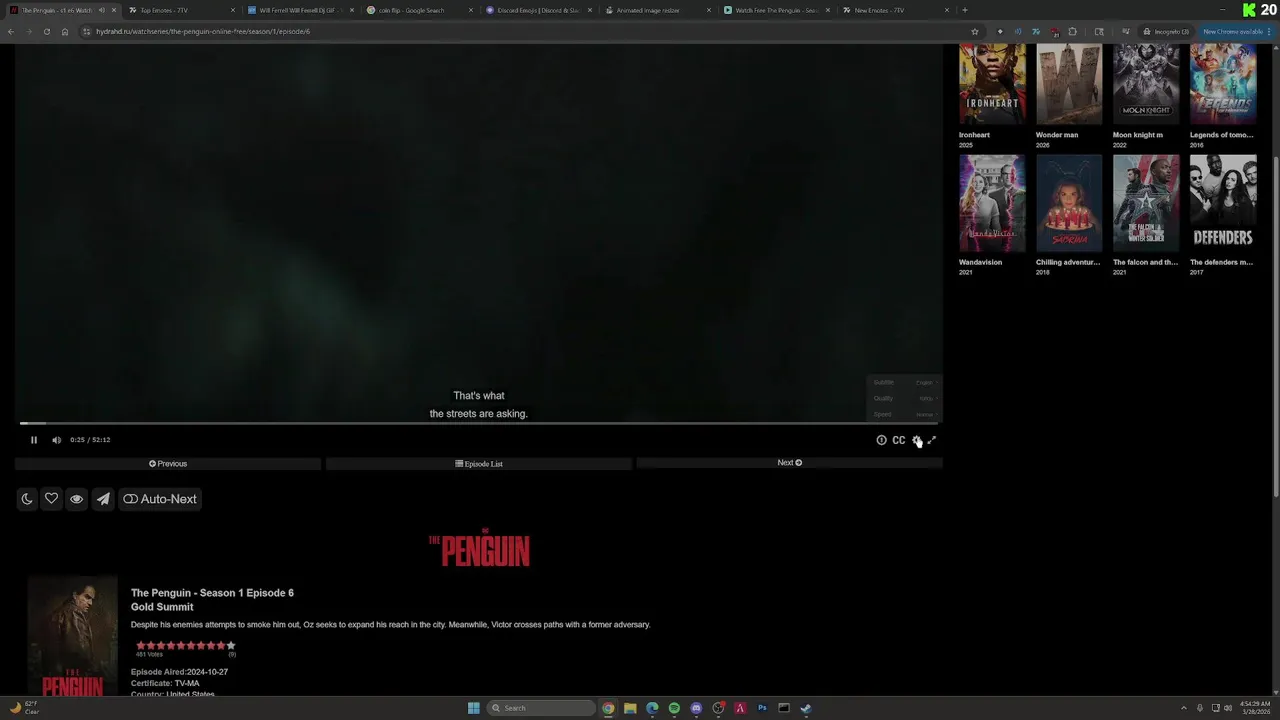Screen dimensions: 1280x720
Task: Show hidden system tray icons
Action: coord(1184,708)
